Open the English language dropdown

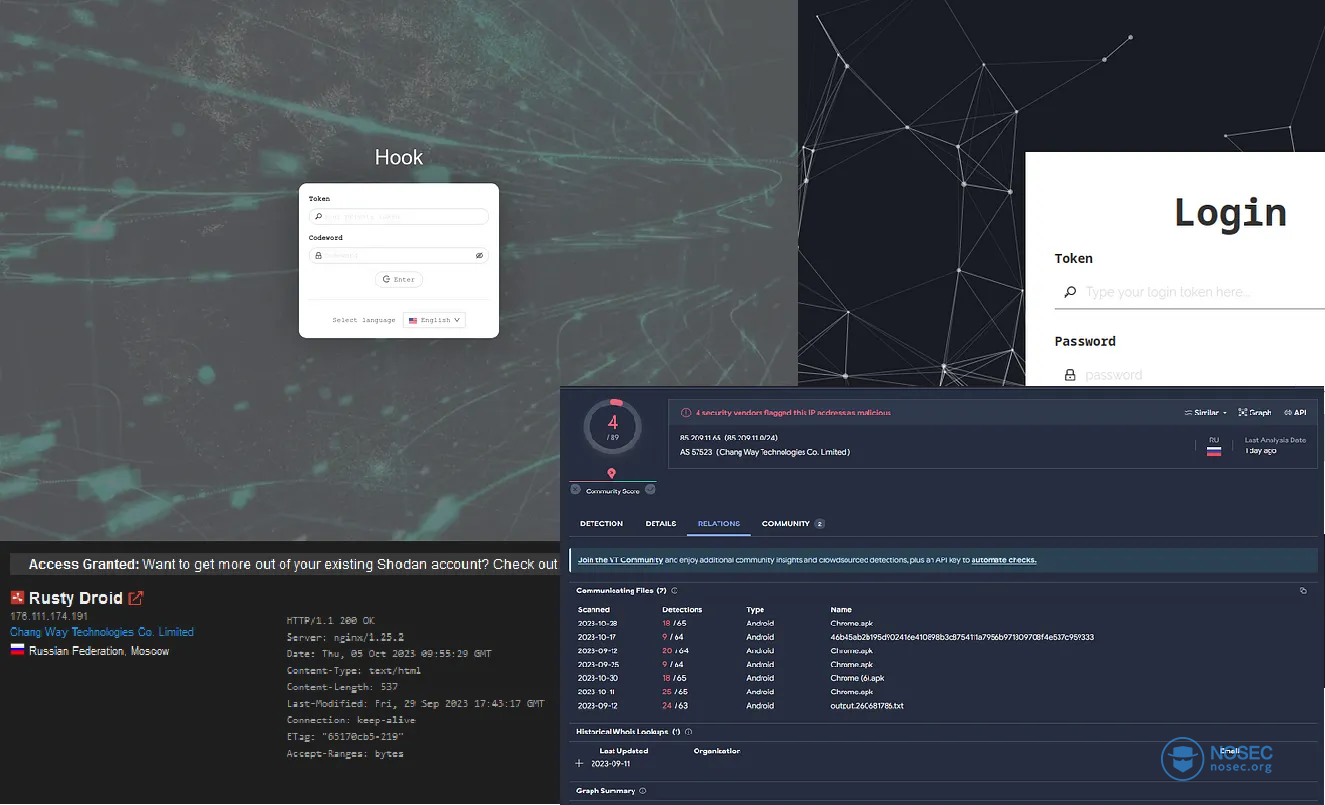click(x=434, y=320)
